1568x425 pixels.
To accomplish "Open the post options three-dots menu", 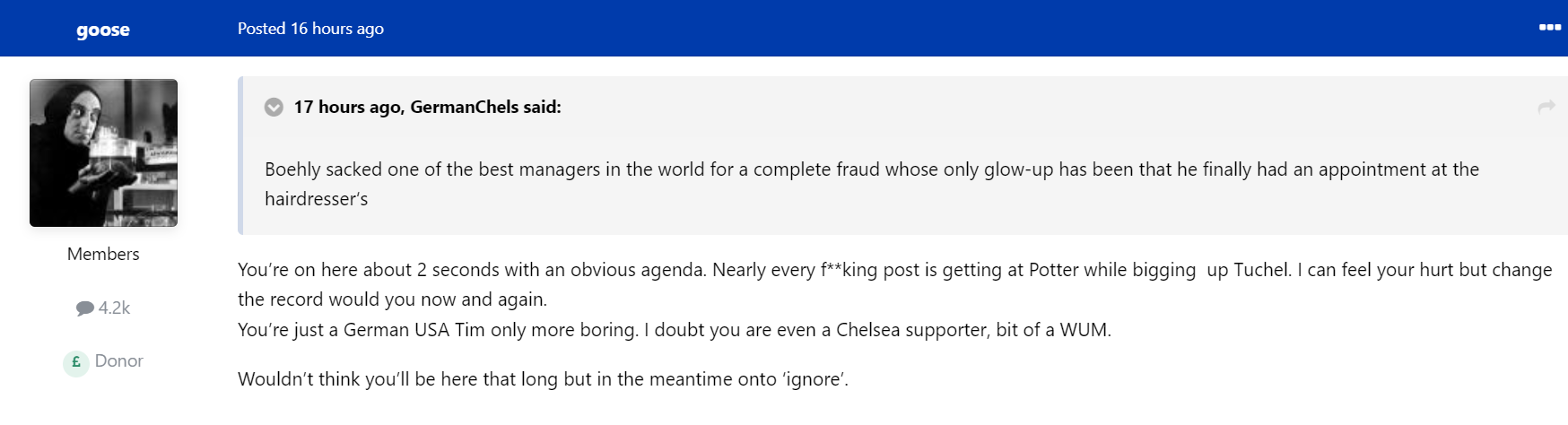I will pyautogui.click(x=1550, y=28).
